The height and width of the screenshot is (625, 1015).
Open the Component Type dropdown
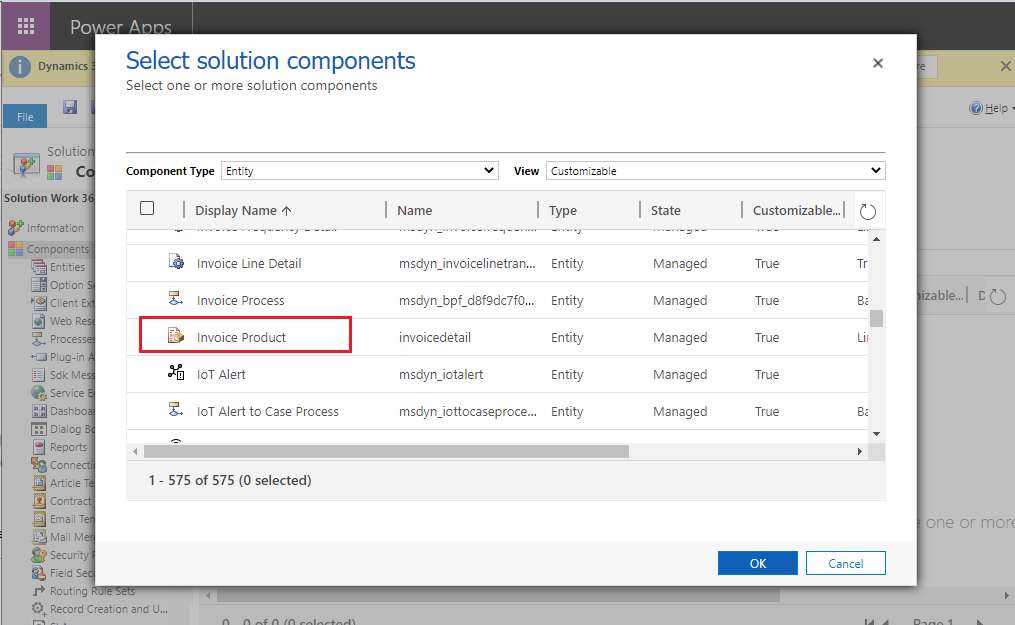(359, 171)
